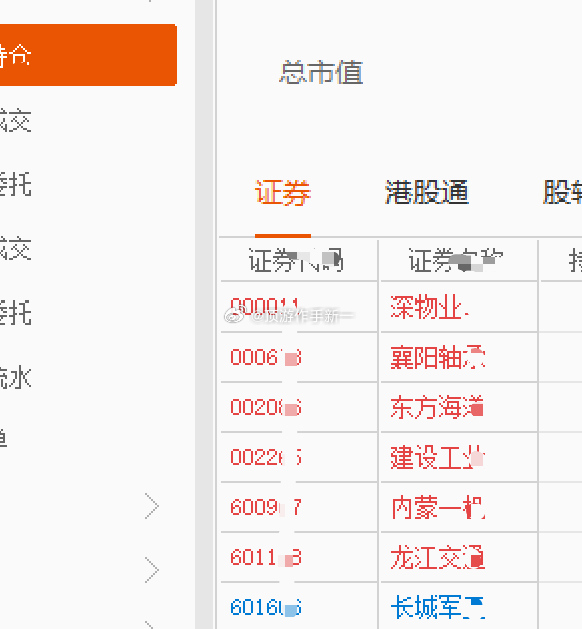Select stock name 长城军工
582x629 pixels.
point(438,607)
